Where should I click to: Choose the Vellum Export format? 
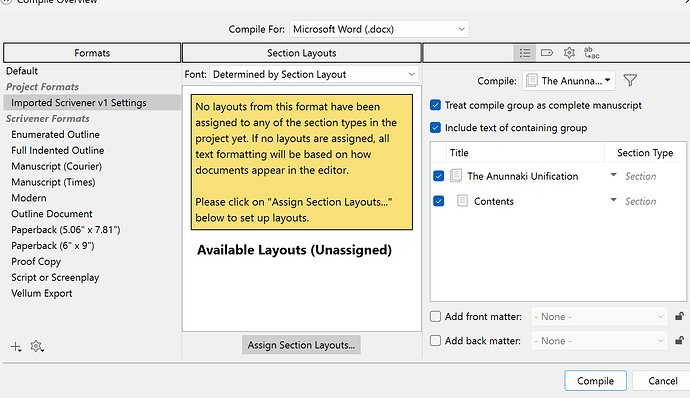(42, 293)
